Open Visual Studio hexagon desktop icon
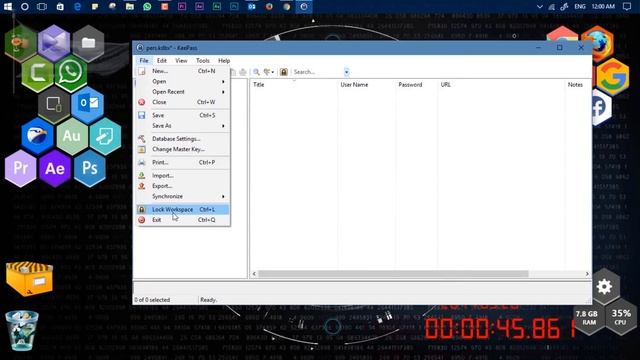The height and width of the screenshot is (360, 640). pos(54,42)
